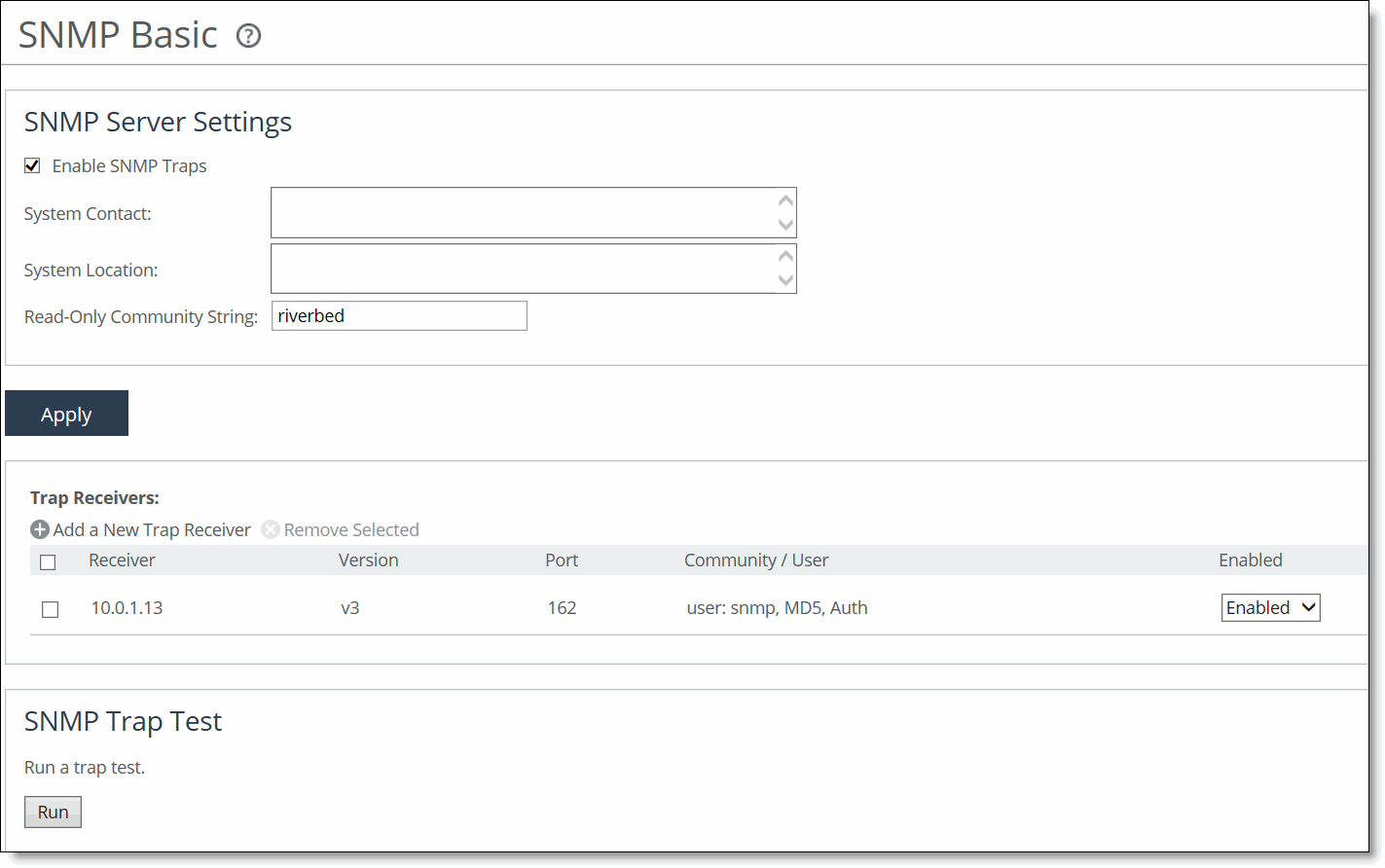Screen dimensions: 1385x868
Task: Run the SNMP trap test
Action: coord(53,812)
